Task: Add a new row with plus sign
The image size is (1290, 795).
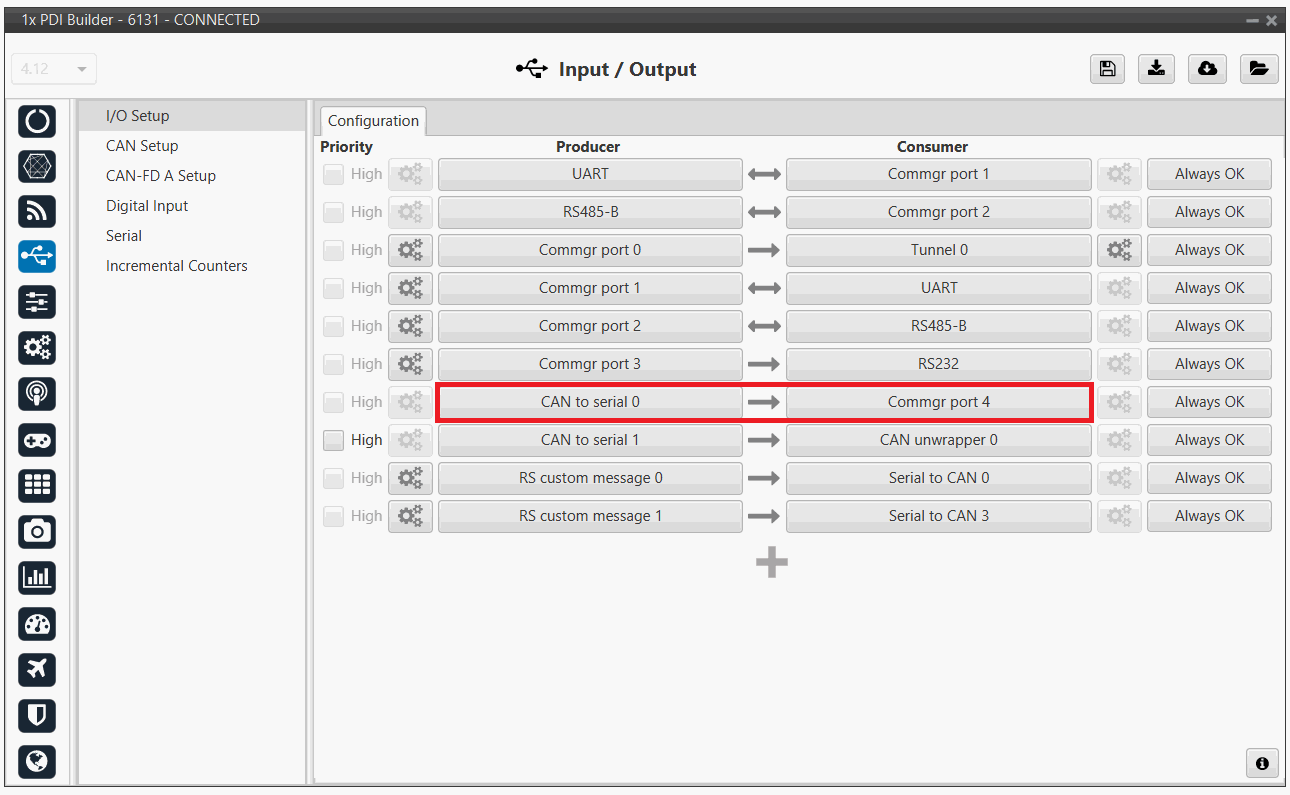Action: (771, 563)
